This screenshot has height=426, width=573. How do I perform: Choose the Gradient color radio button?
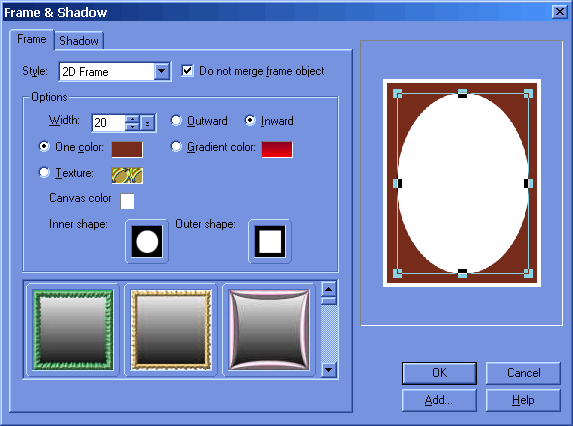[176, 147]
